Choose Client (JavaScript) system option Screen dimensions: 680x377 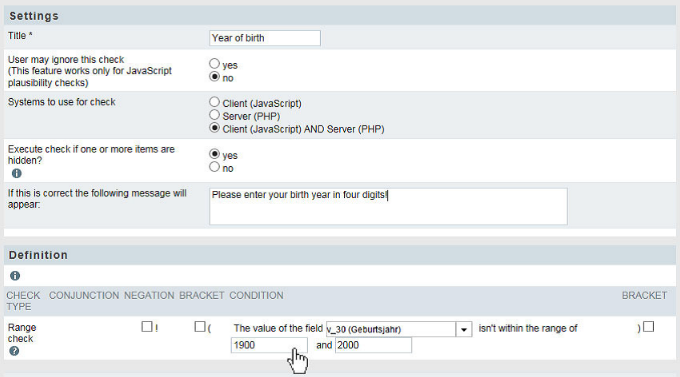pyautogui.click(x=214, y=102)
